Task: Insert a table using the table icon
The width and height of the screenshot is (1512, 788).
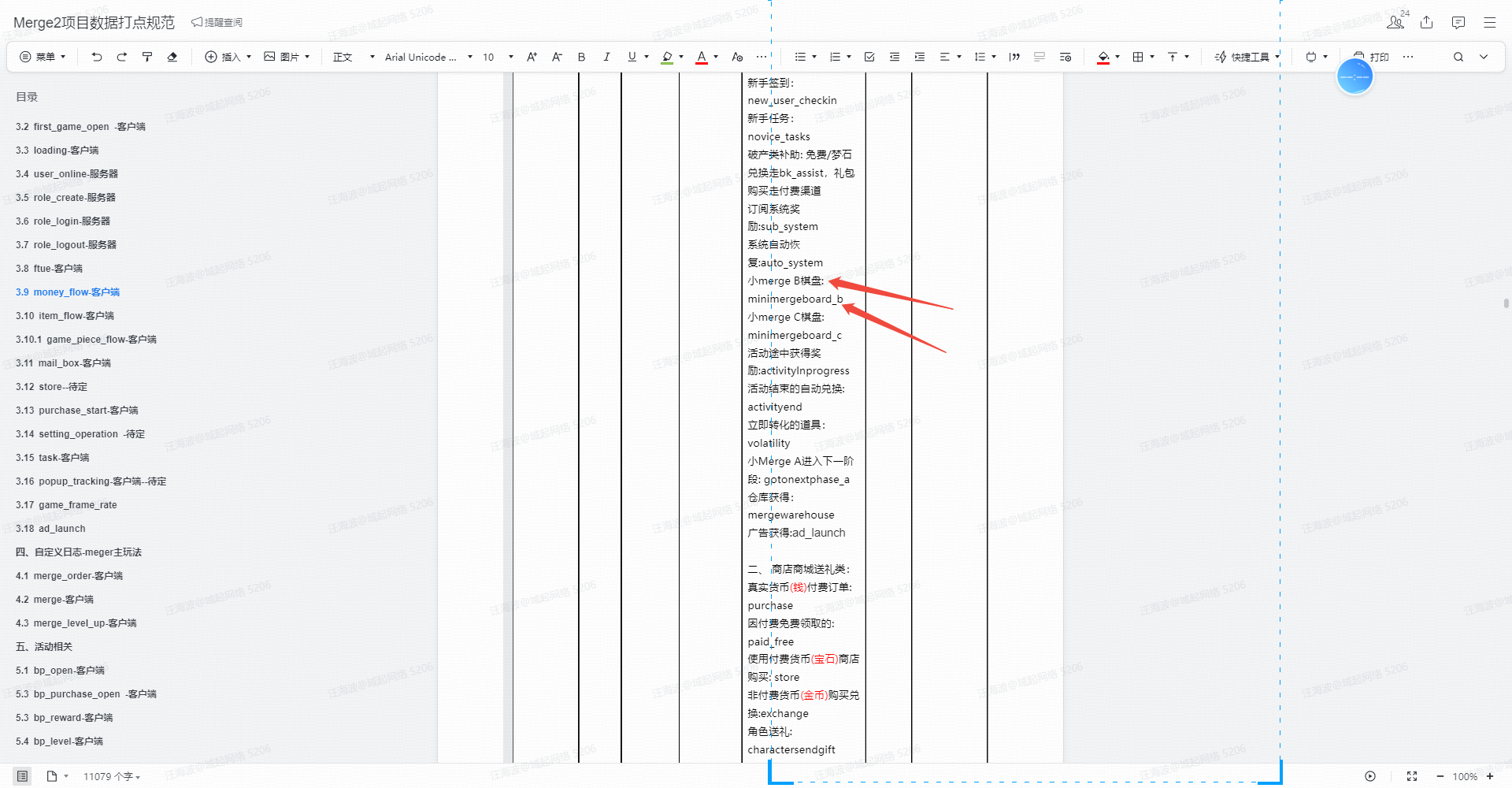Action: (x=1137, y=57)
